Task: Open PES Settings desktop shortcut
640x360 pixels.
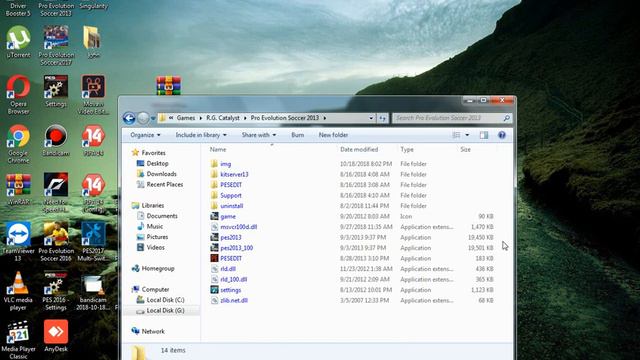Action: point(56,91)
